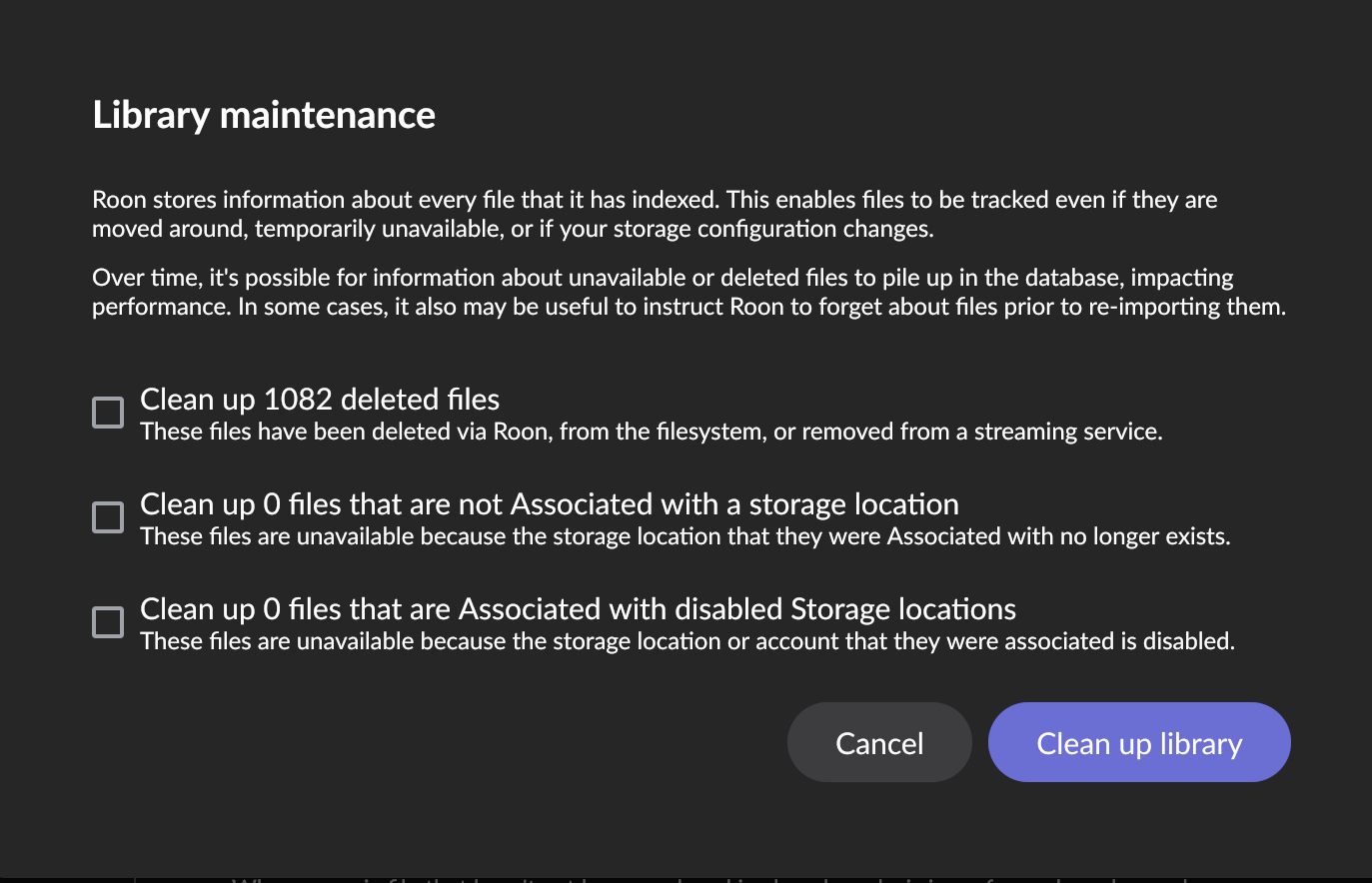Click the sentence beginning "In some cases"

point(759,307)
